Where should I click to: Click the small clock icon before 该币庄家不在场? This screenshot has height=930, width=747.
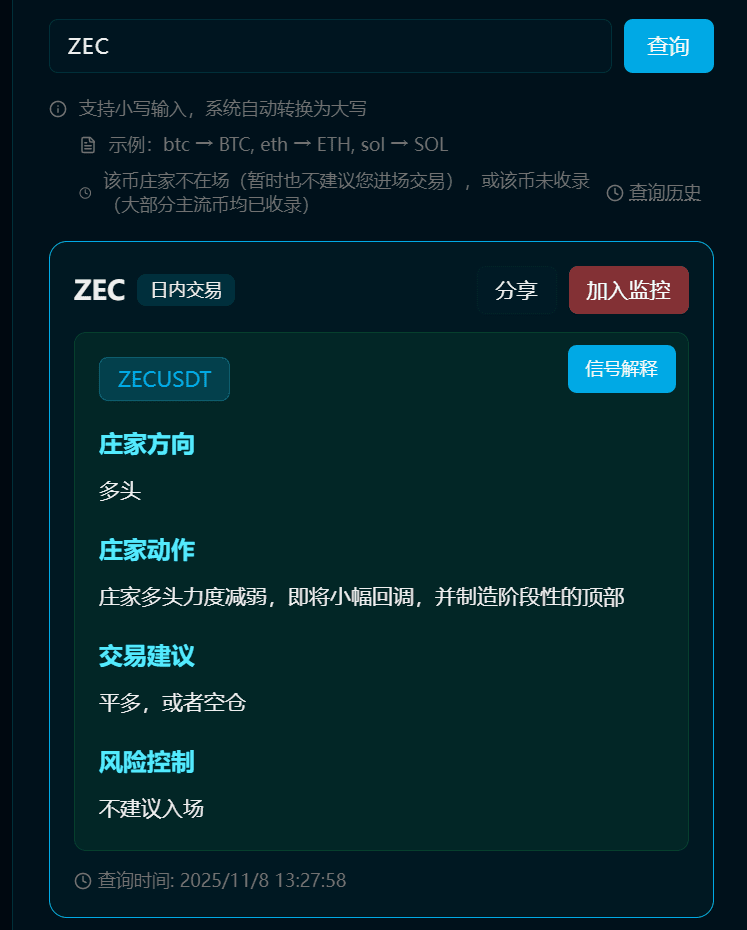click(x=85, y=193)
